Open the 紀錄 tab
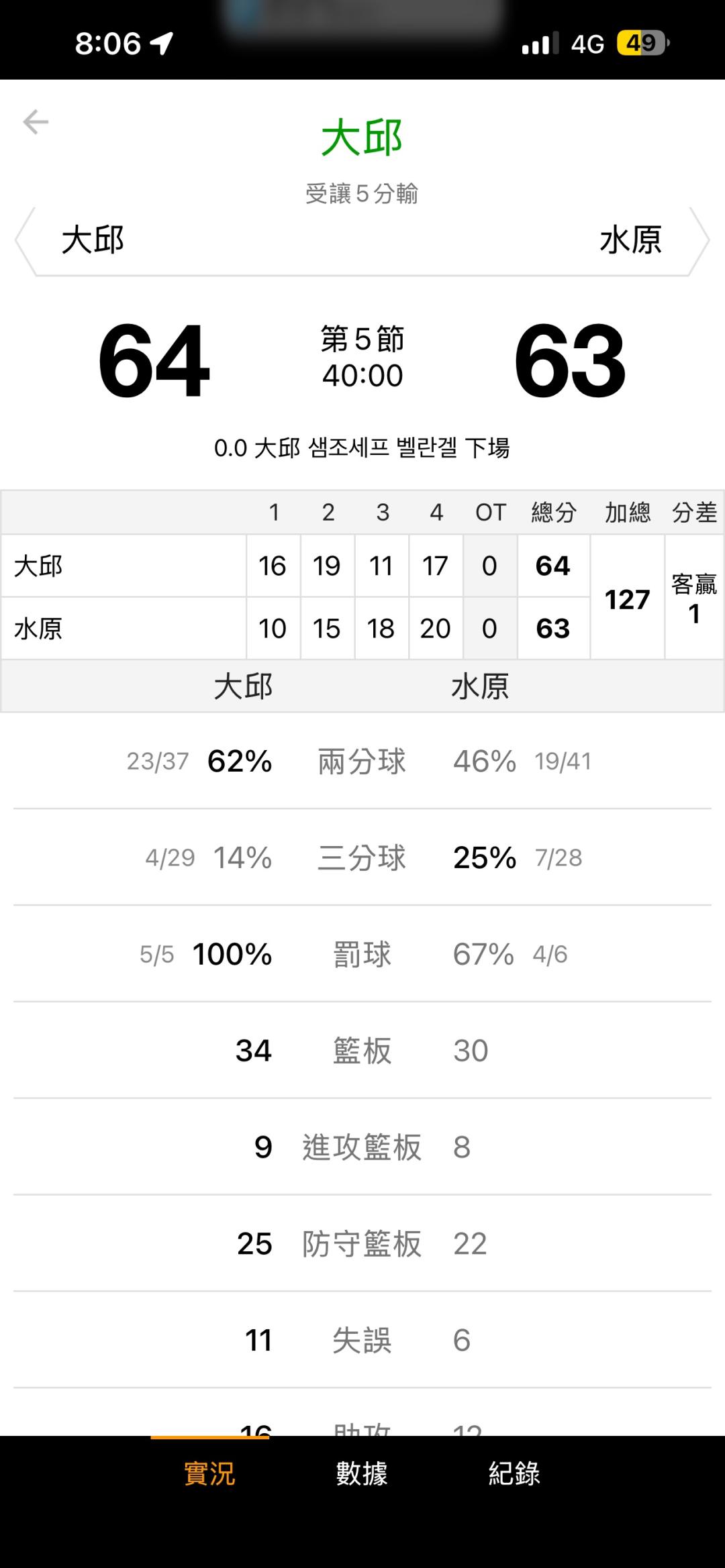This screenshot has height=1568, width=725. coord(514,1474)
